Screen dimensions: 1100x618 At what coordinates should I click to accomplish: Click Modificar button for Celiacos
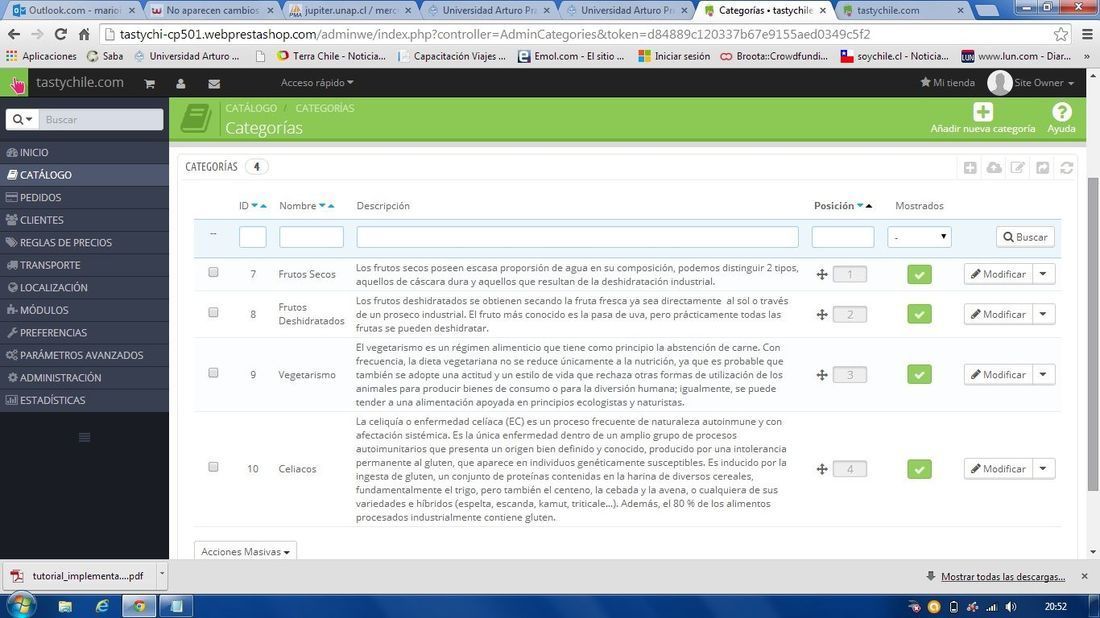pos(998,469)
